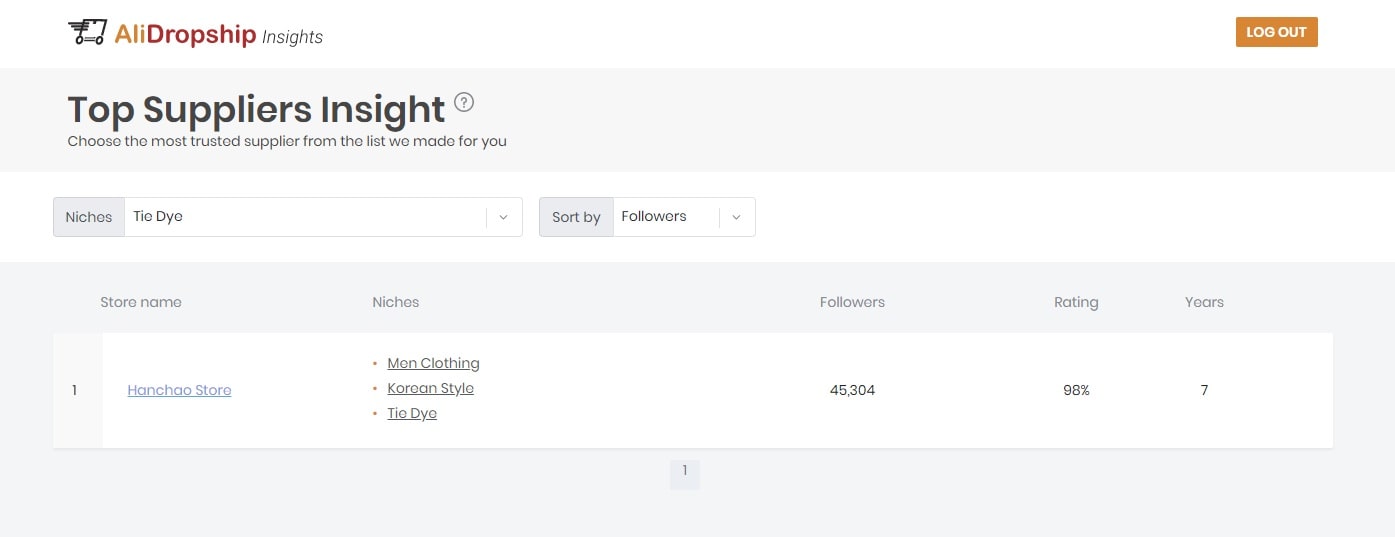
Task: Click the shopping cart logo icon
Action: coord(87,33)
